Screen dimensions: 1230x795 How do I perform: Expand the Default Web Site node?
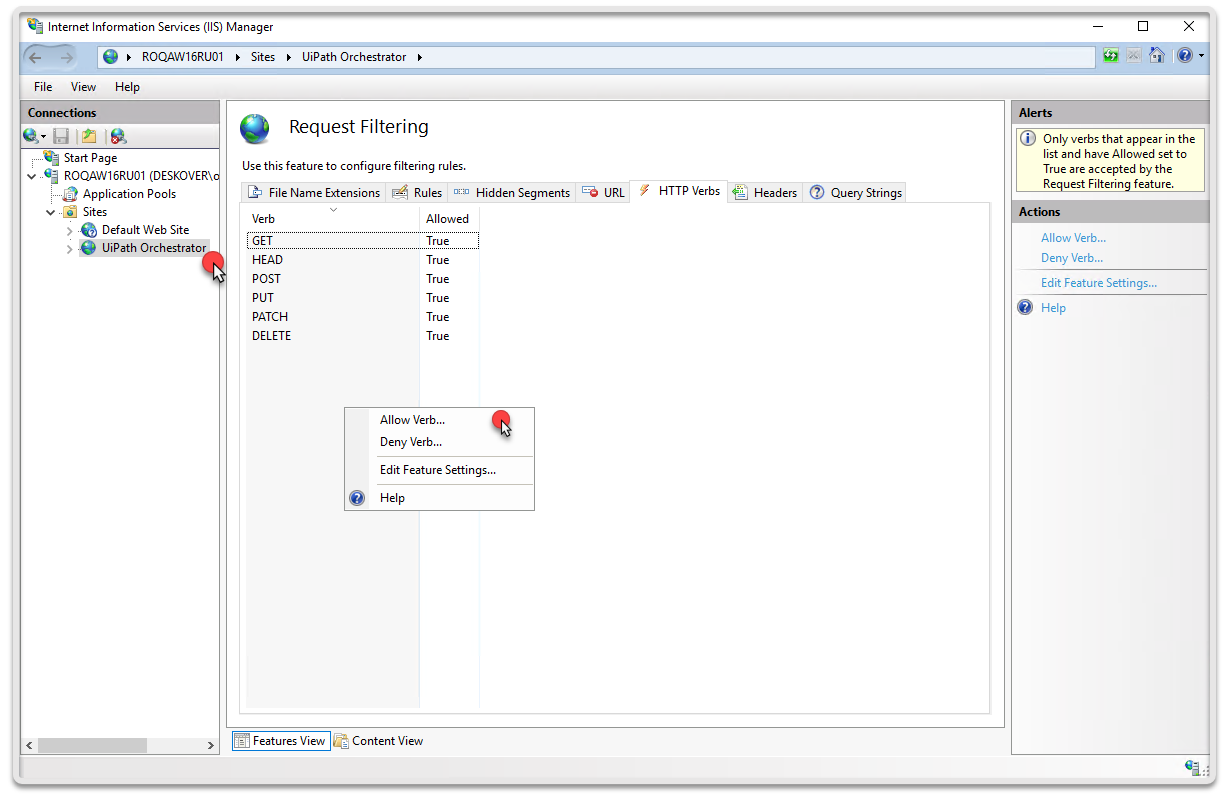point(69,231)
